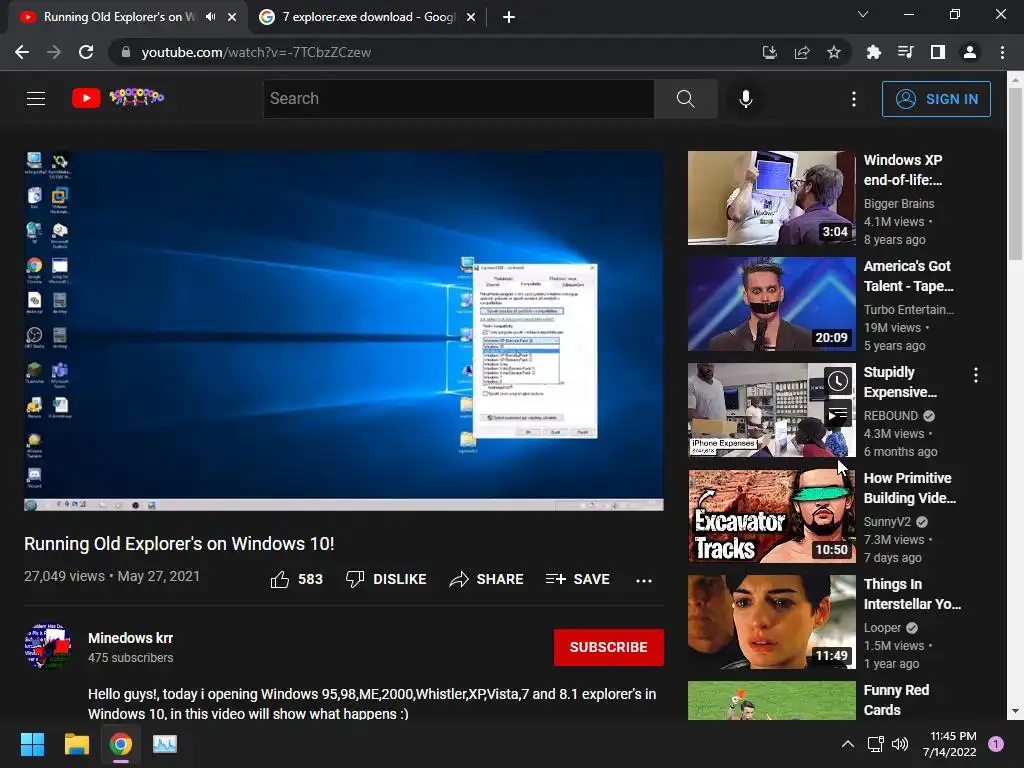Mute the YouTube tab audio icon
The image size is (1024, 768).
click(x=210, y=17)
